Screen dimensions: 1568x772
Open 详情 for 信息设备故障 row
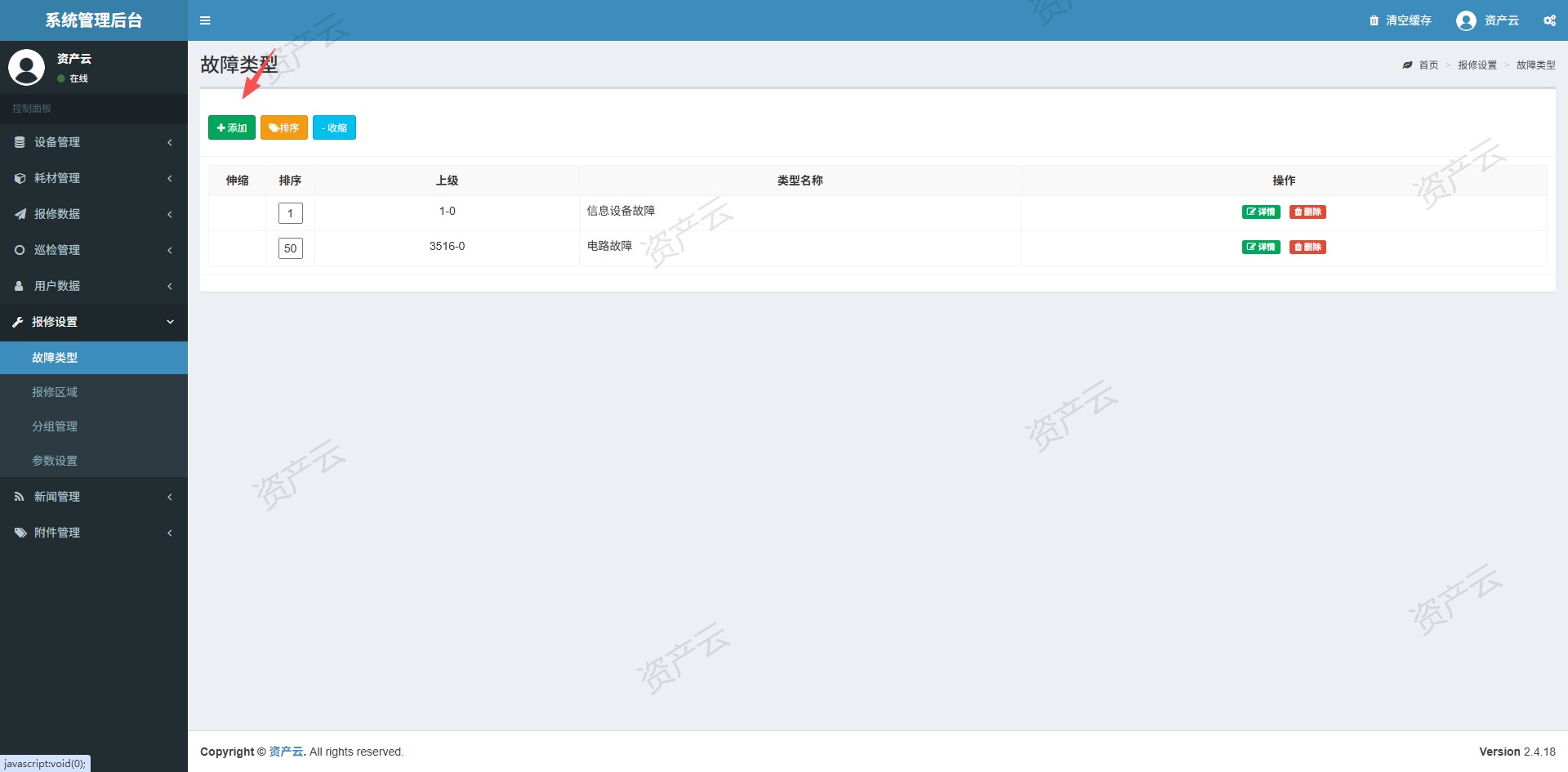(x=1261, y=212)
